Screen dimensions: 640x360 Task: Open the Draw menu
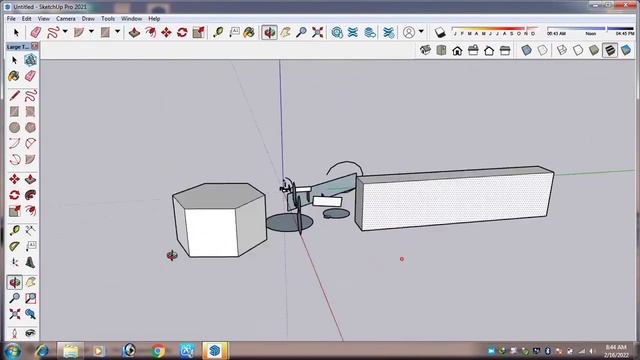point(88,19)
